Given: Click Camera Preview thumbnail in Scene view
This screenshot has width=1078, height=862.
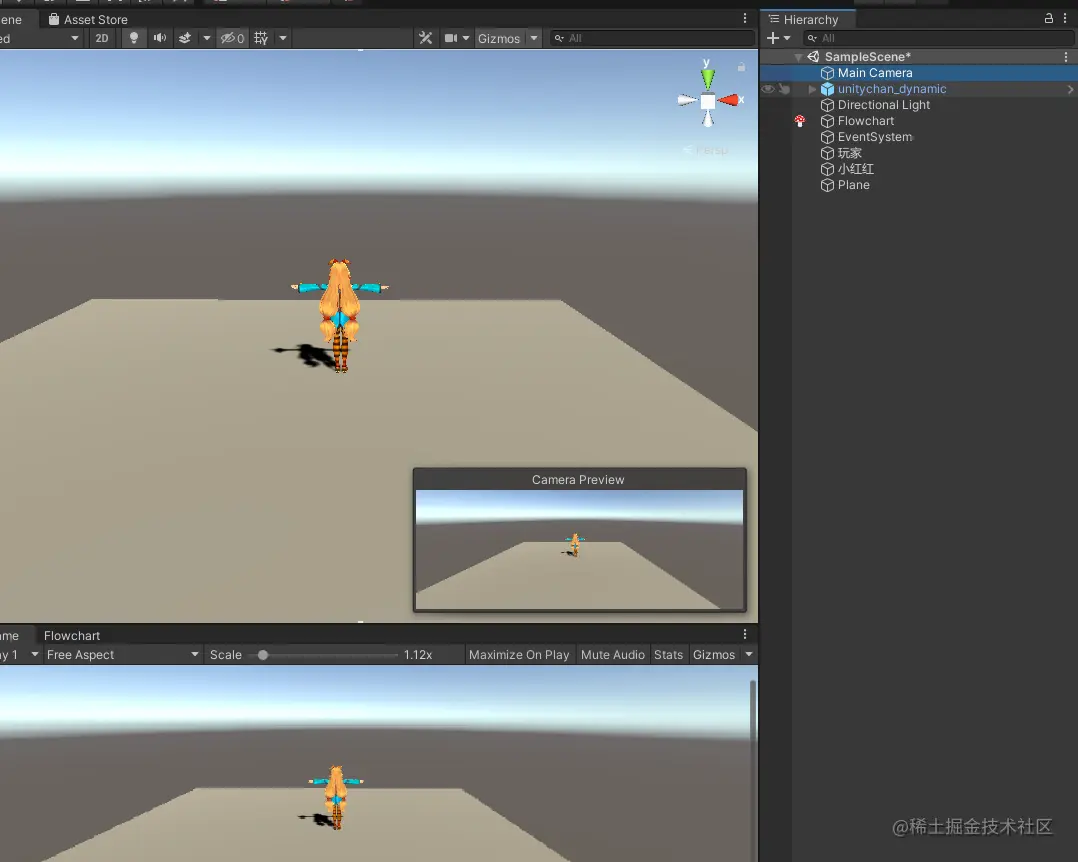Looking at the screenshot, I should coord(579,549).
